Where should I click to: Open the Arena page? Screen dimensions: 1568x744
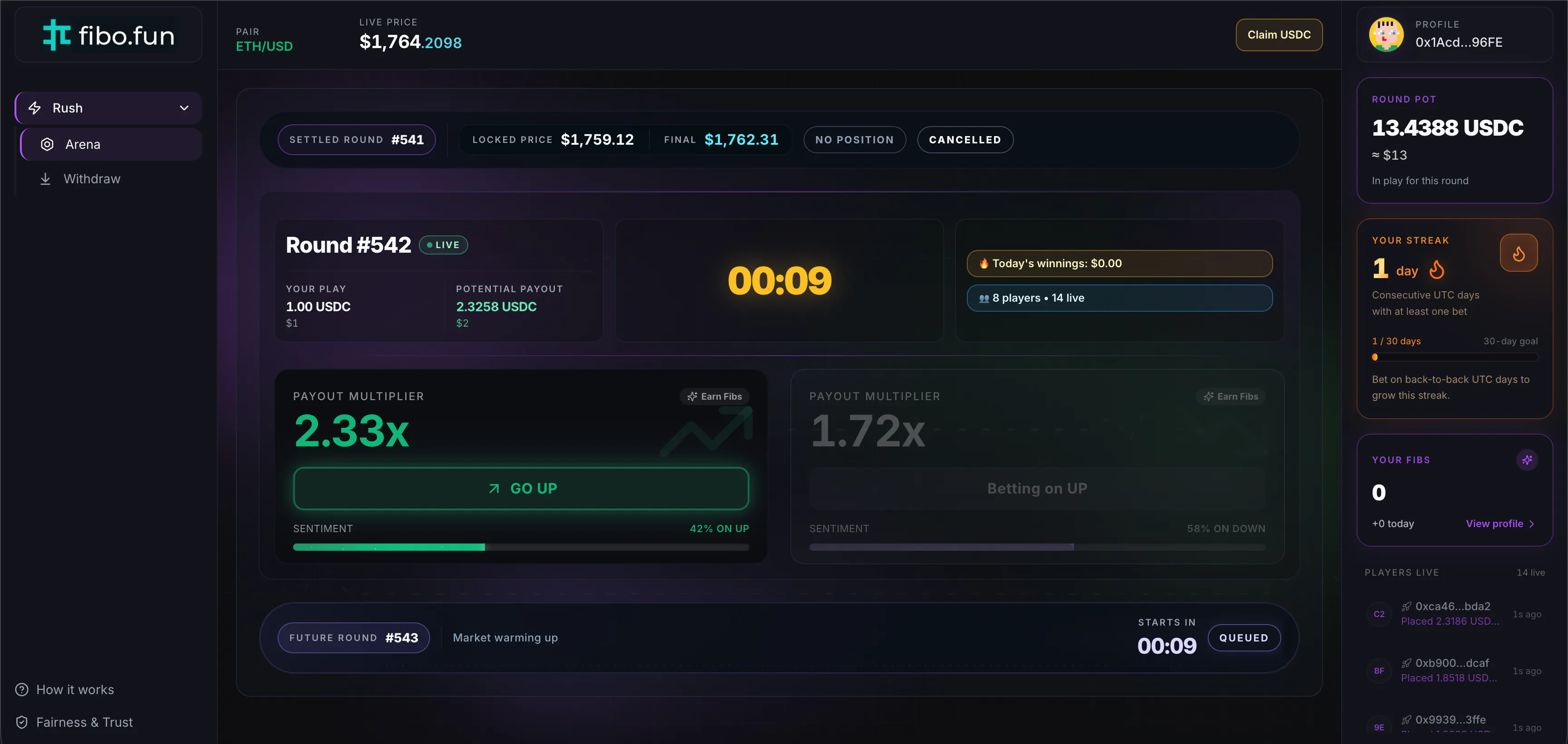point(112,144)
